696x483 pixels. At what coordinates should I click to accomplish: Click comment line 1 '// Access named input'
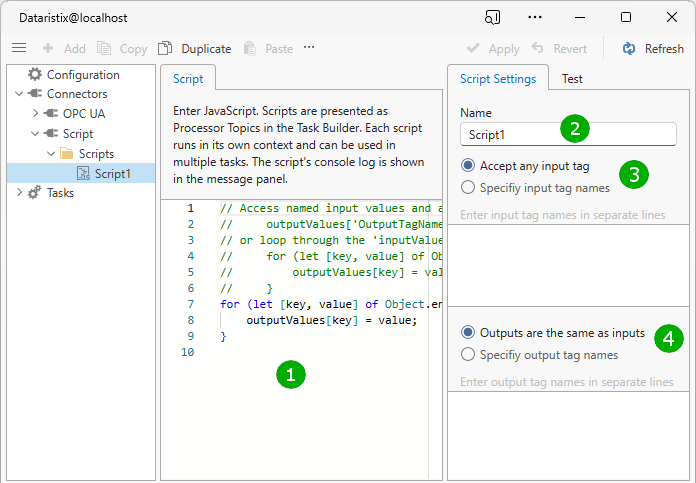331,208
